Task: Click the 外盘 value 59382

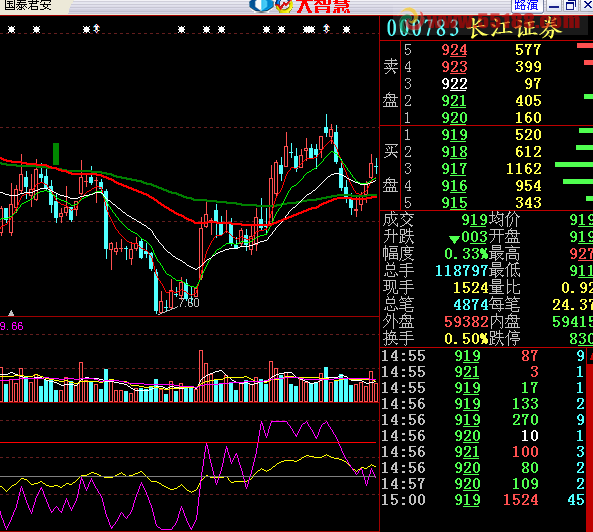Action: (x=466, y=322)
